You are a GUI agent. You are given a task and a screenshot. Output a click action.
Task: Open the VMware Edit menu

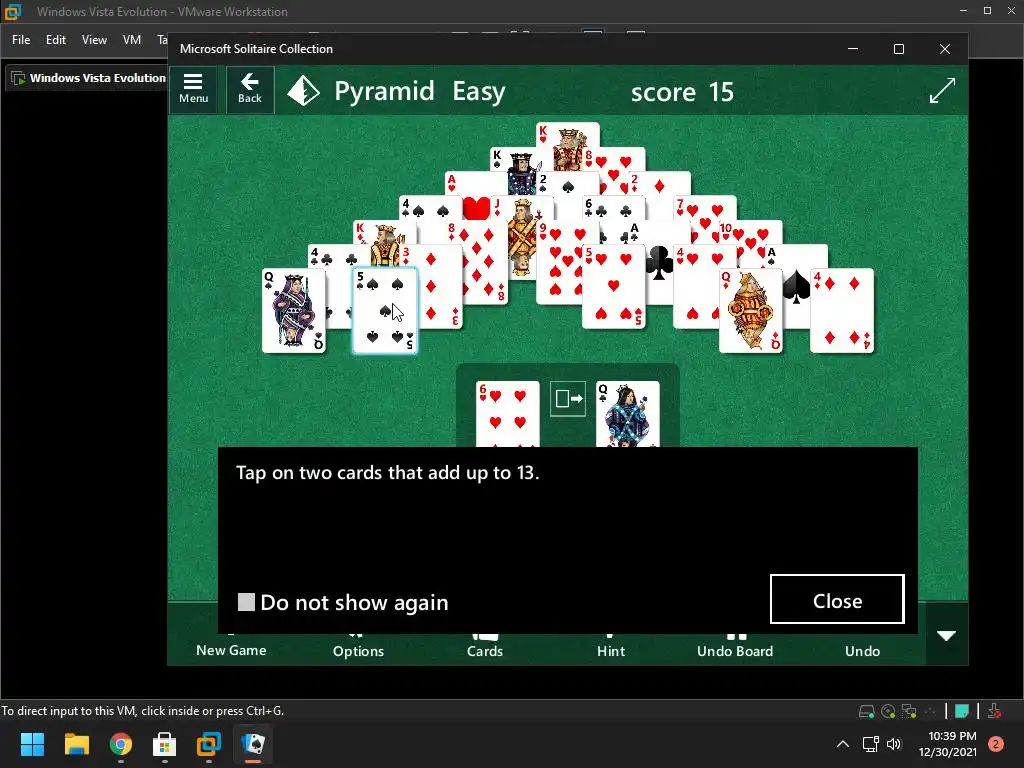(56, 40)
